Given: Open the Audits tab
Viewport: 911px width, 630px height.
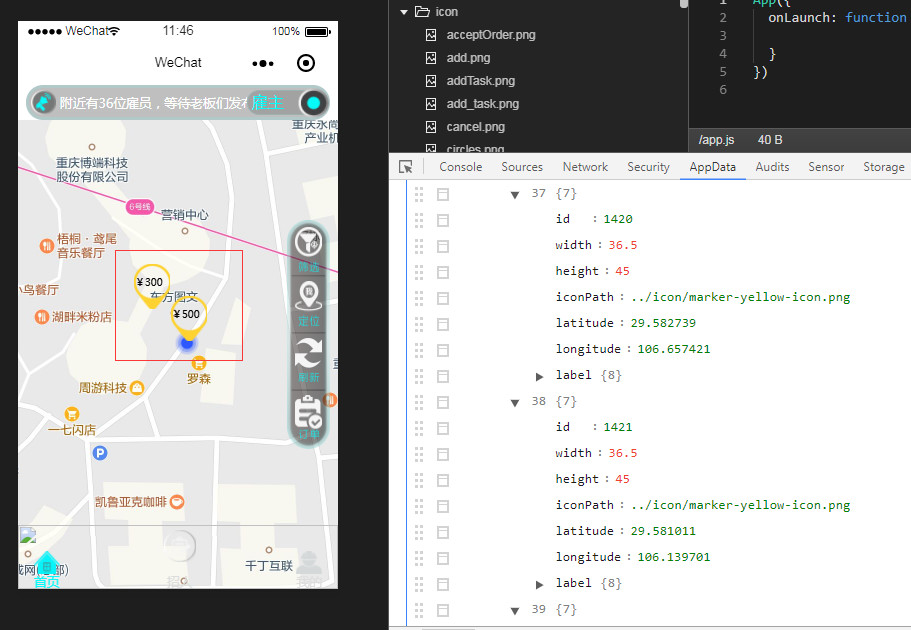Looking at the screenshot, I should tap(772, 167).
